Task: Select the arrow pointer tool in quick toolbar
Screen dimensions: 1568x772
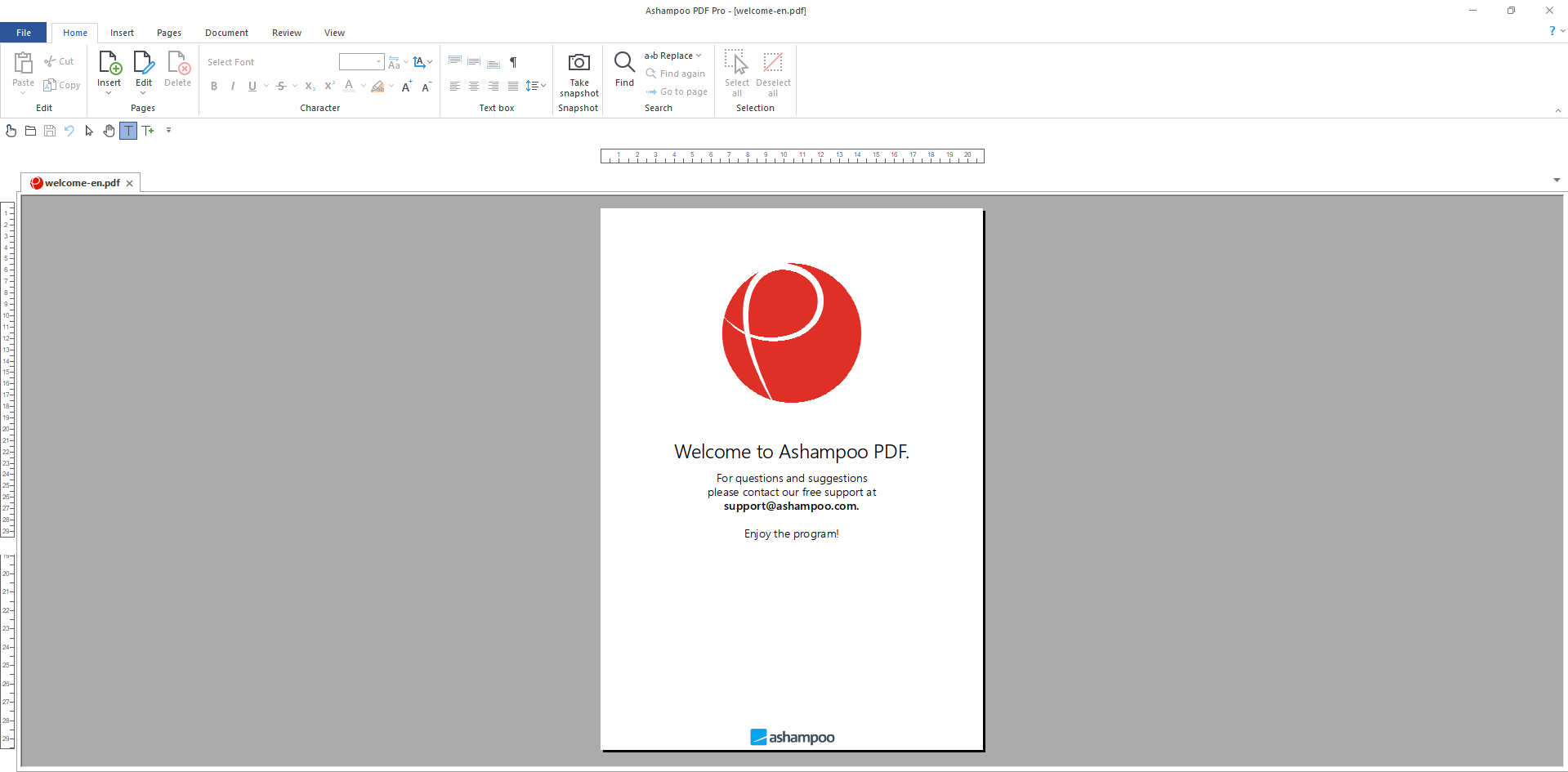Action: click(89, 131)
